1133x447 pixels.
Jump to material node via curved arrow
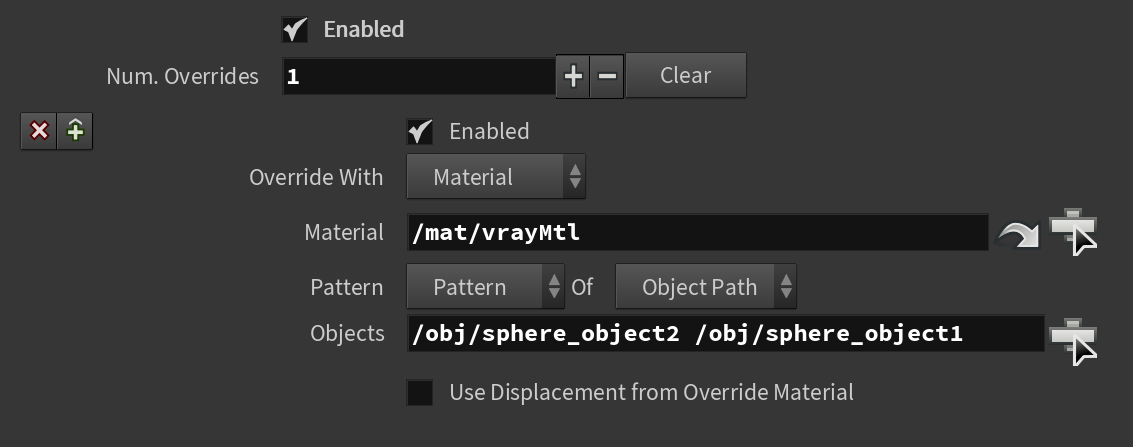pos(1017,233)
